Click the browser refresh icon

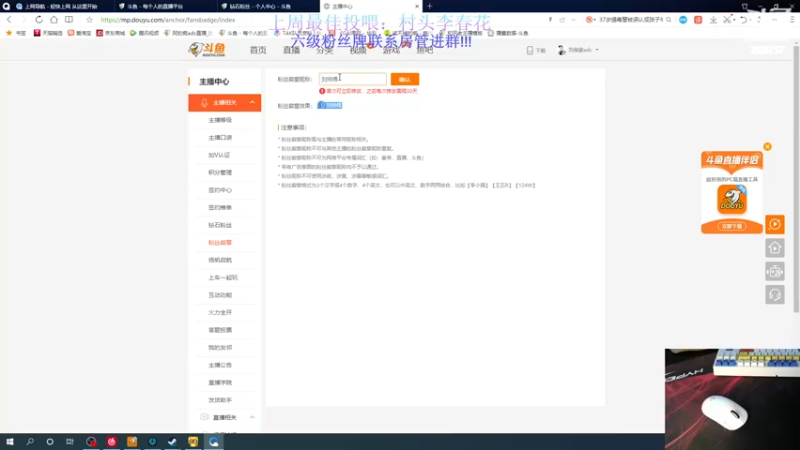point(39,19)
